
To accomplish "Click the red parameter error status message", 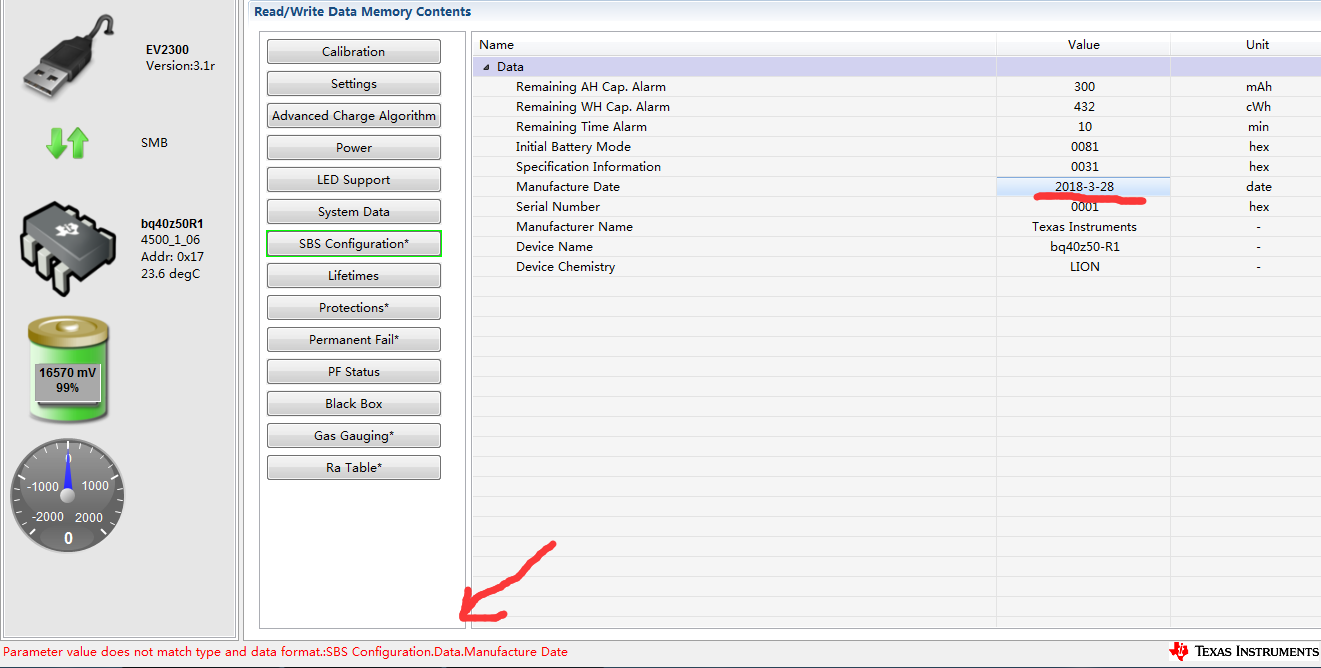I will pos(285,652).
